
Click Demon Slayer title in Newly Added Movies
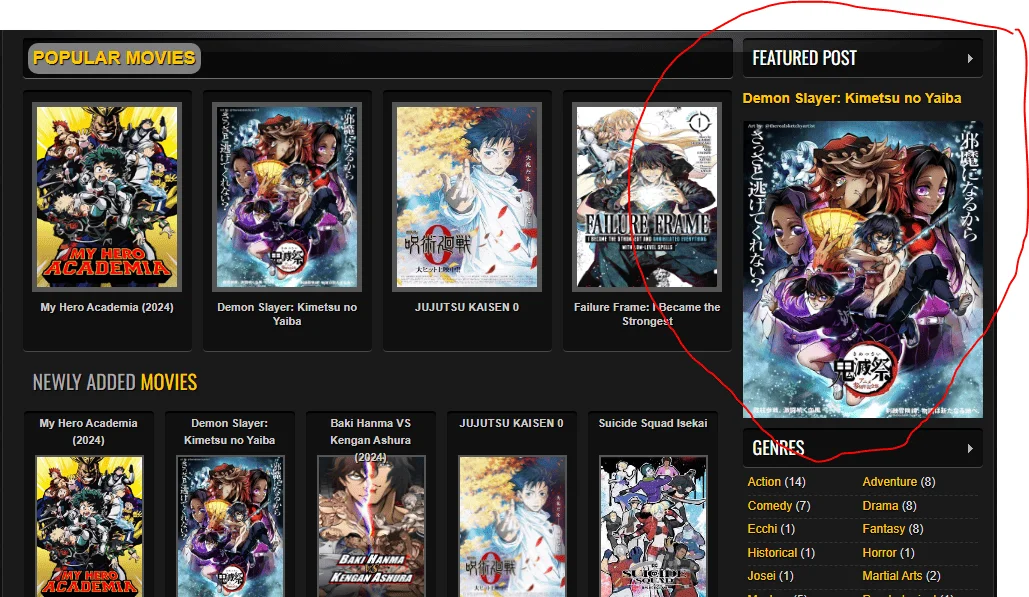click(x=230, y=432)
